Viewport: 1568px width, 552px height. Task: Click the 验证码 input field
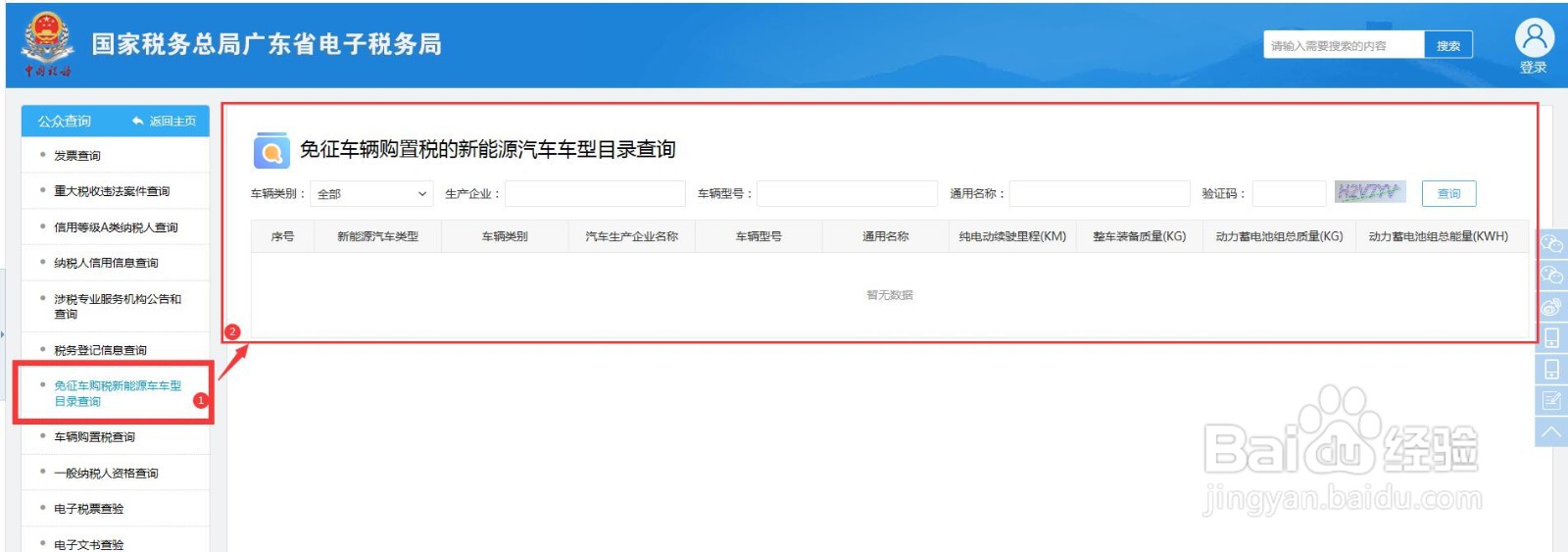(1289, 194)
